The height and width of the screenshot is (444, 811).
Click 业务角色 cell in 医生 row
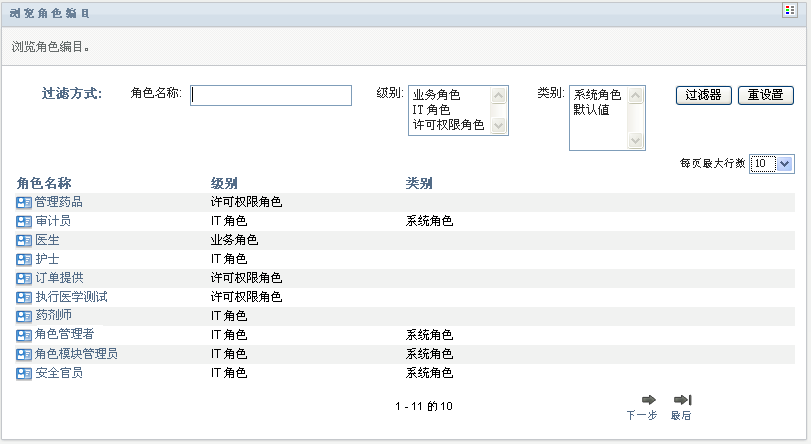coord(234,240)
